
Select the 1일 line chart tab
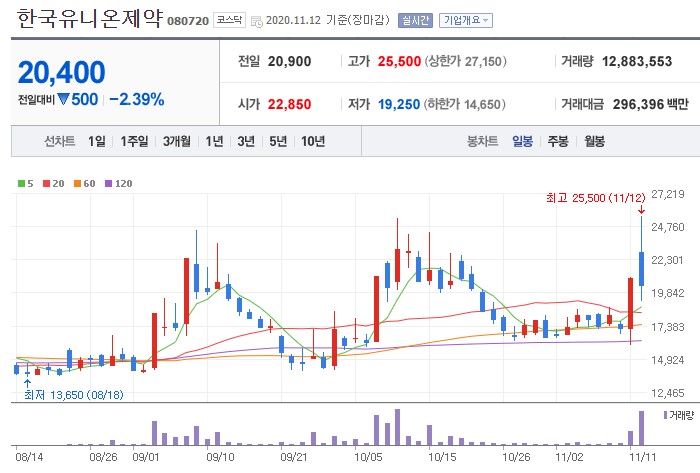97,141
